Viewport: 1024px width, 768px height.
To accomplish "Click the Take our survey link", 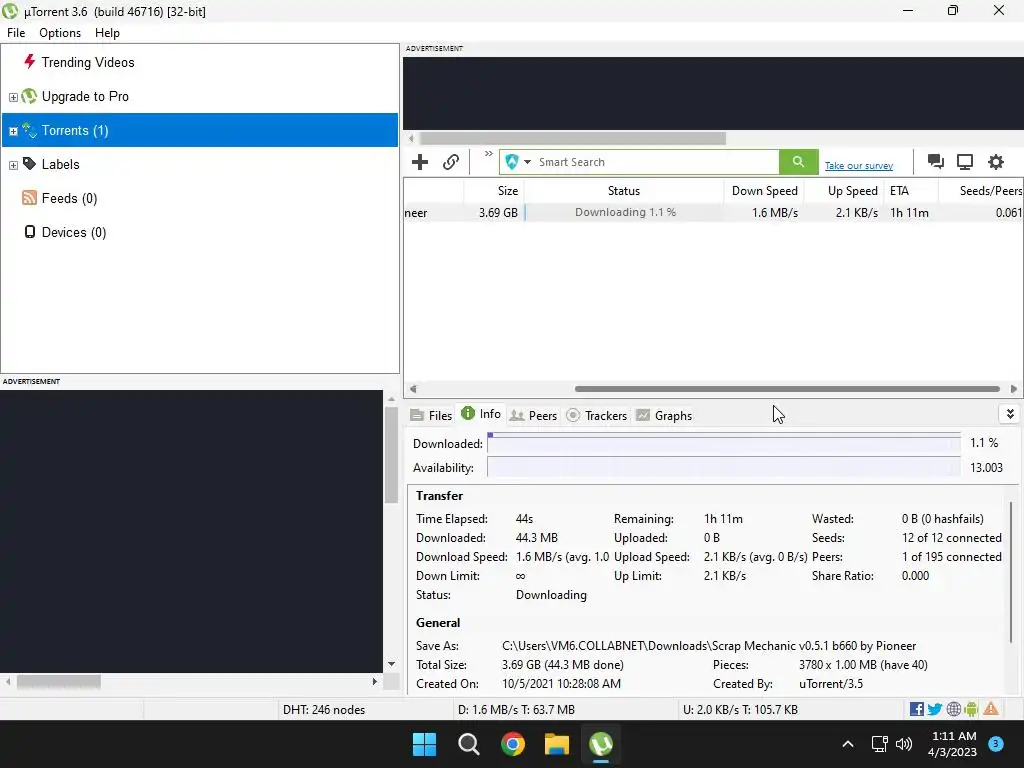I will pos(859,166).
